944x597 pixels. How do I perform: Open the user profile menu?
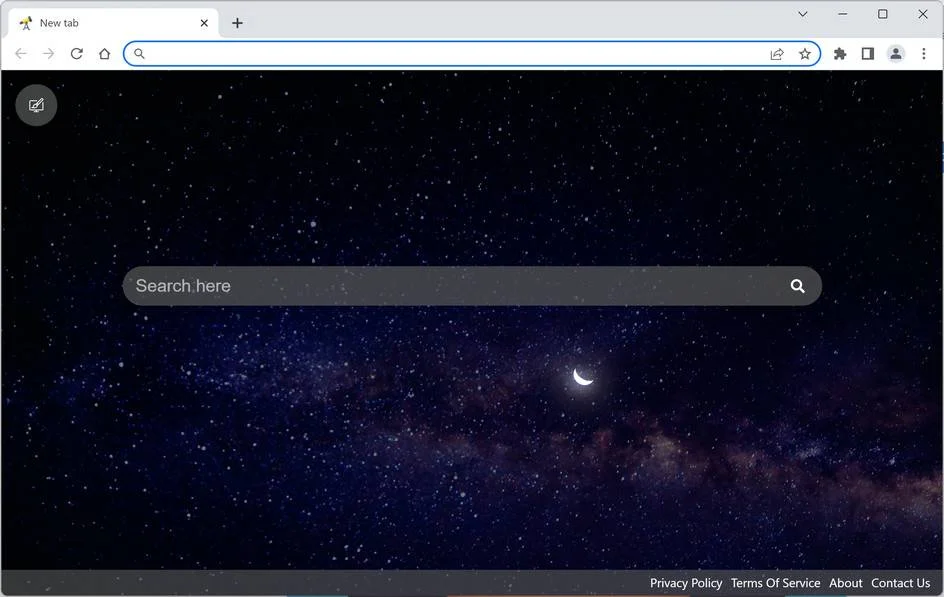pyautogui.click(x=896, y=54)
